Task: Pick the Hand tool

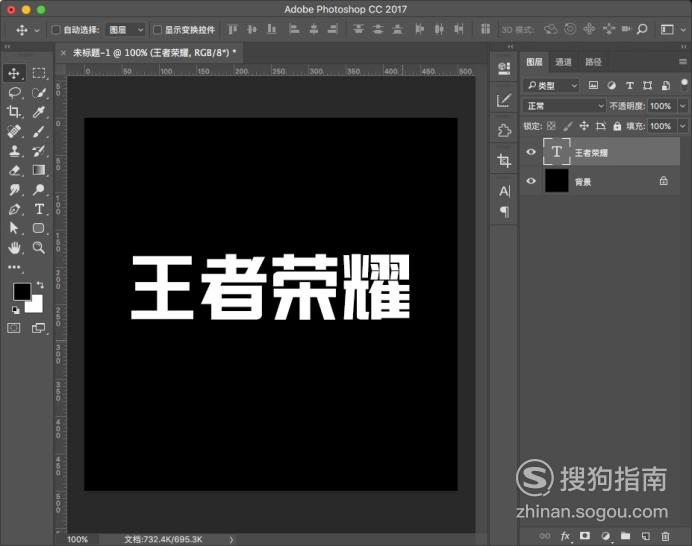Action: 14,248
